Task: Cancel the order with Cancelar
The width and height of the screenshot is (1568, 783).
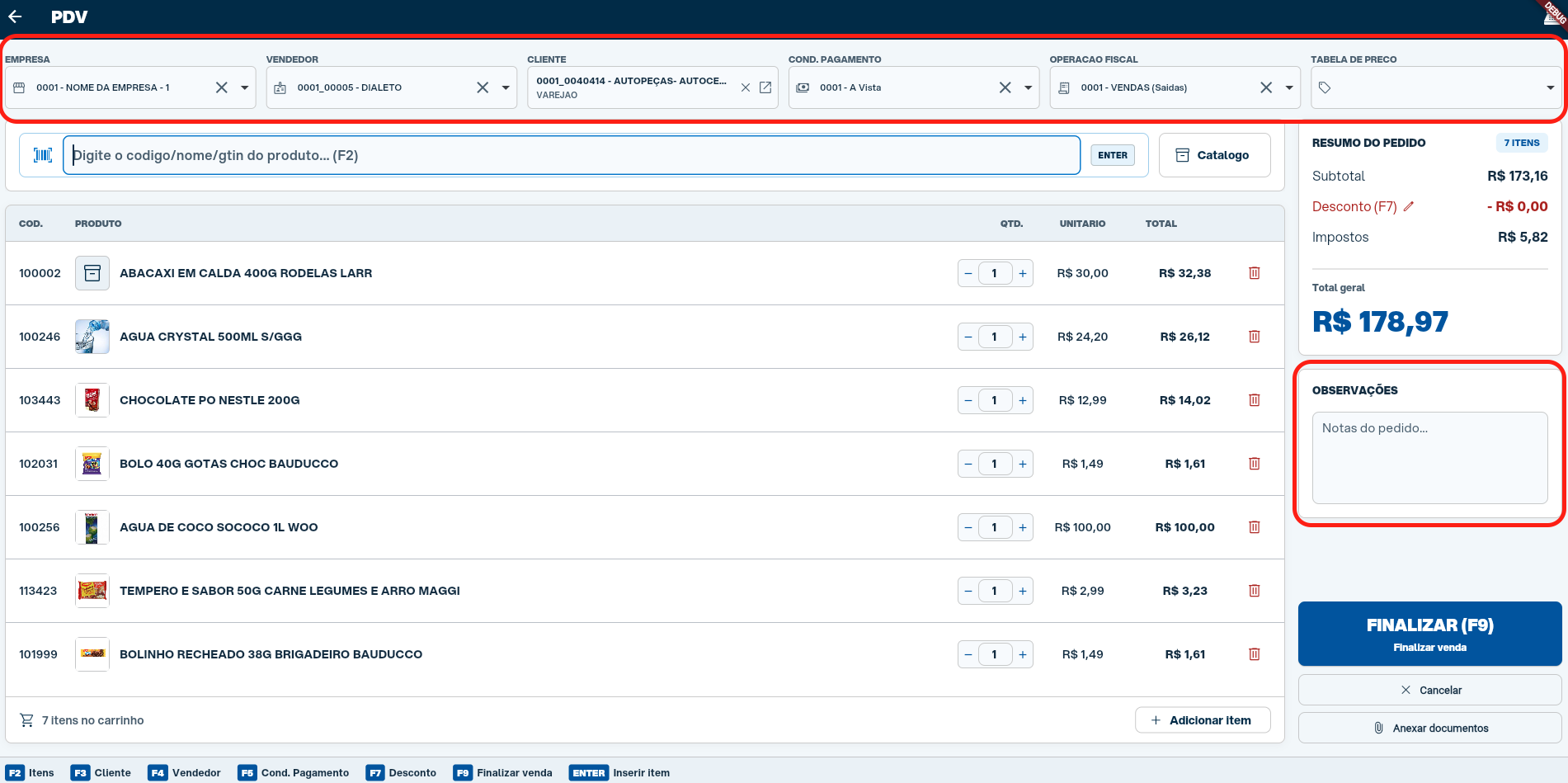Action: click(1429, 690)
